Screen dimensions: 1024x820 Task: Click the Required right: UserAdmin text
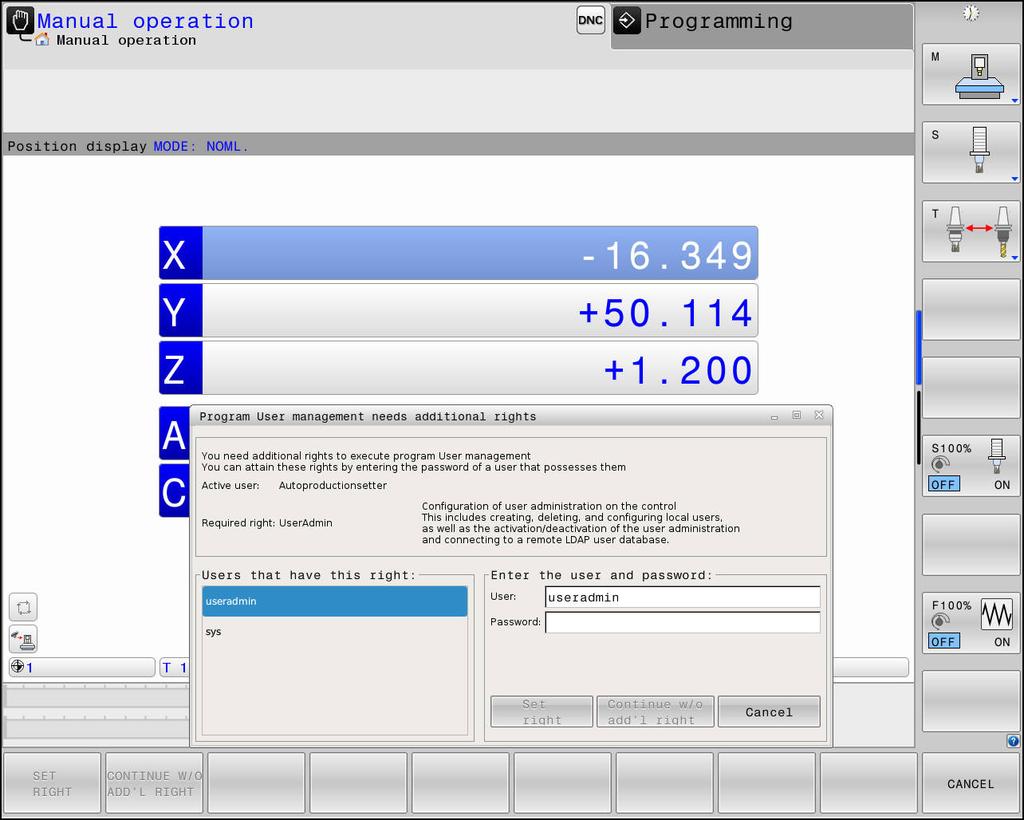(x=266, y=523)
